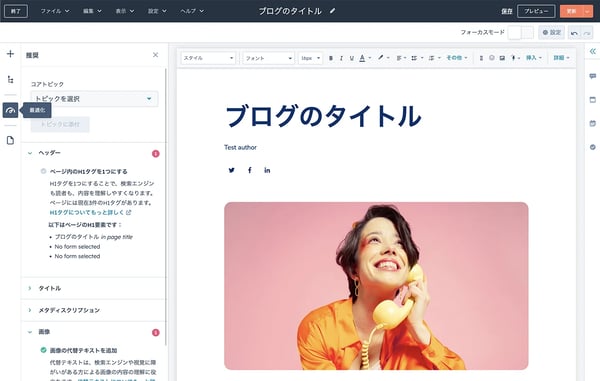
Task: Open the 設定 menu in top bar
Action: (x=157, y=11)
